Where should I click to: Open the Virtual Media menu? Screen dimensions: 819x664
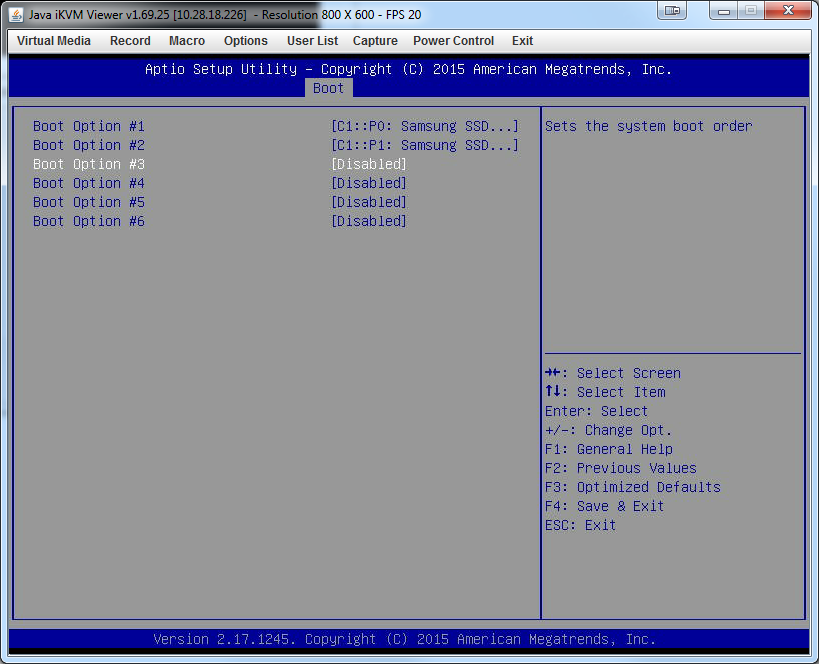click(x=54, y=41)
